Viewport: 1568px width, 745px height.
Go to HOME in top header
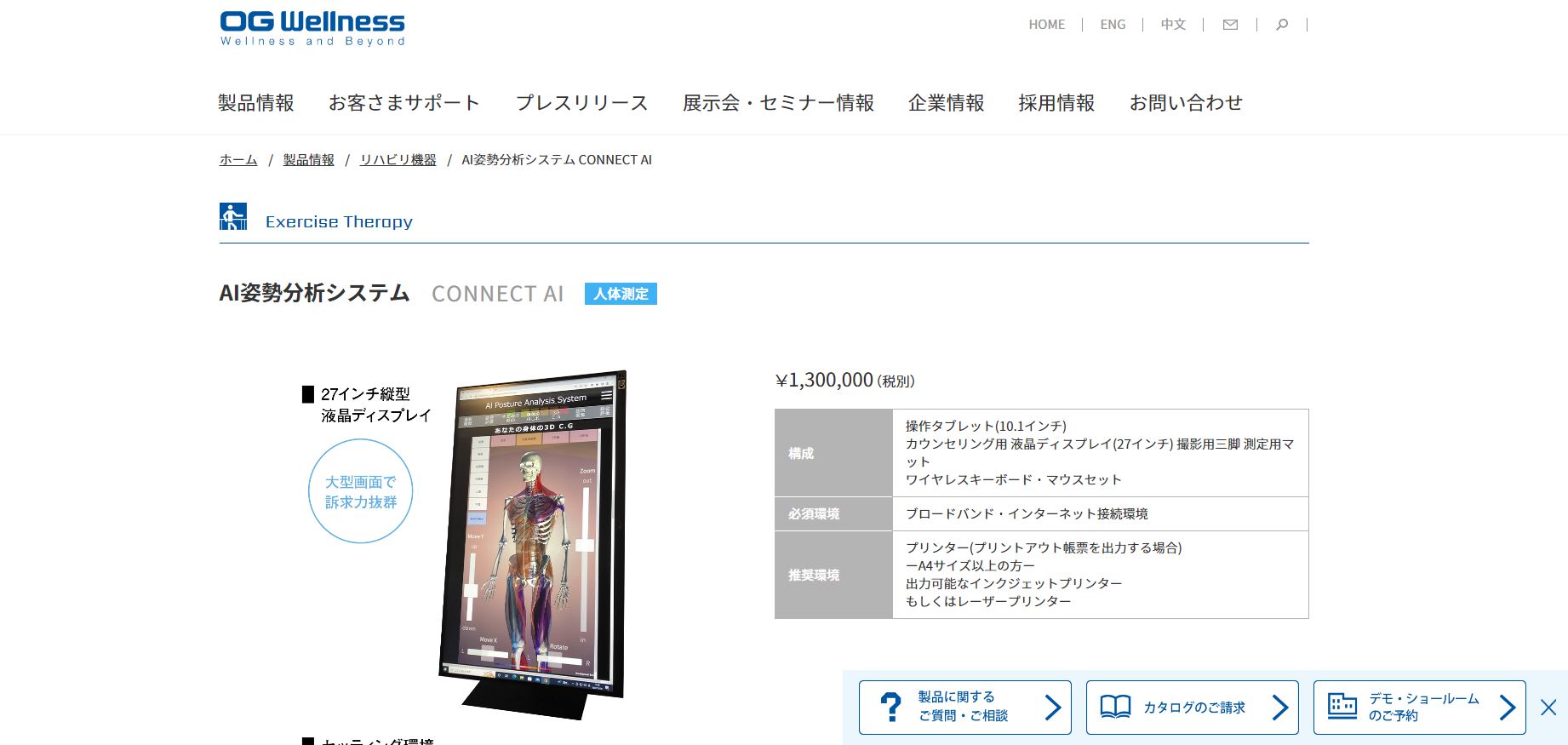coord(1046,25)
